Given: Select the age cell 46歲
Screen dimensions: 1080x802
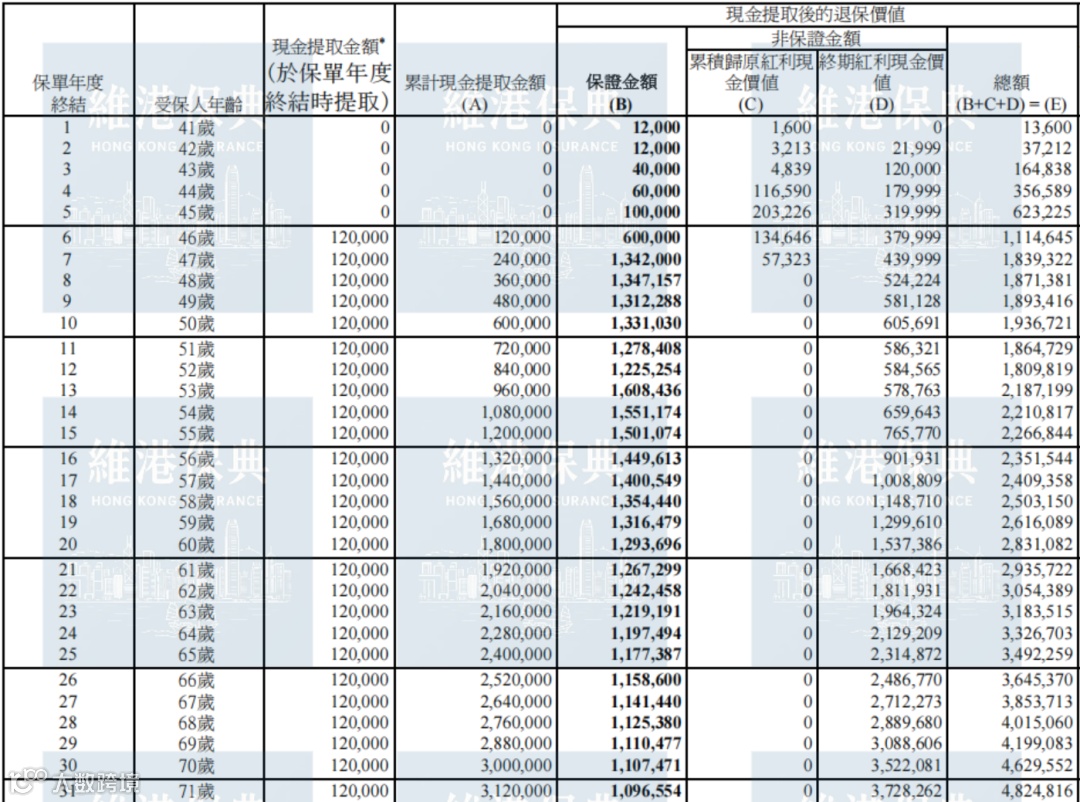Looking at the screenshot, I should (x=196, y=238).
